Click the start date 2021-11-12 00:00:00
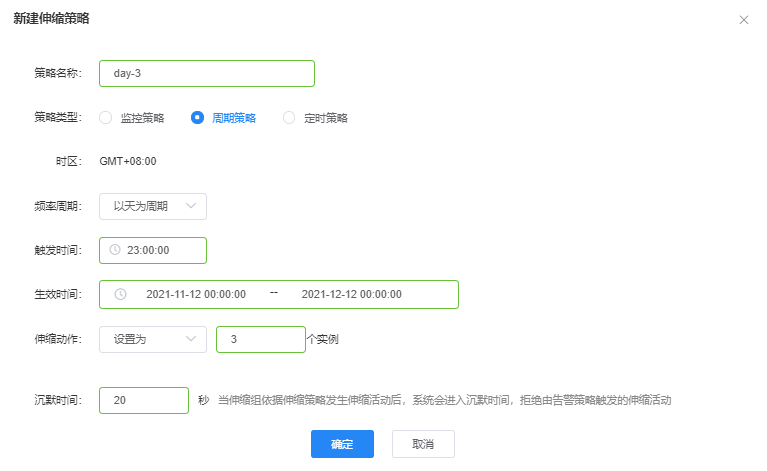The height and width of the screenshot is (471, 767). 196,294
